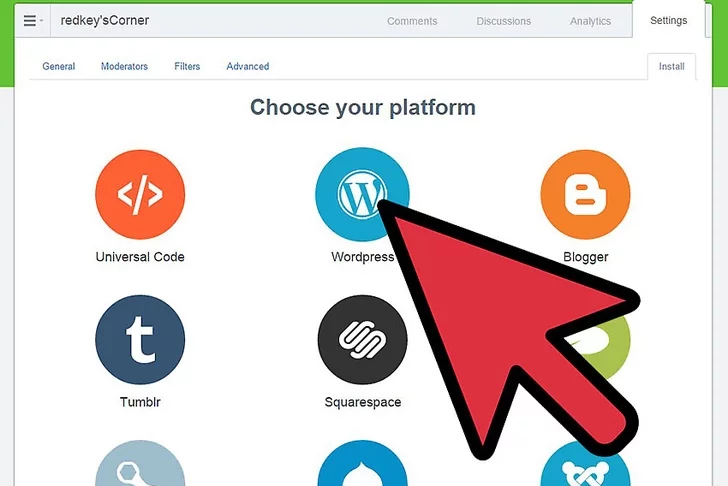Open General settings link
This screenshot has width=728, height=486.
pyautogui.click(x=58, y=66)
